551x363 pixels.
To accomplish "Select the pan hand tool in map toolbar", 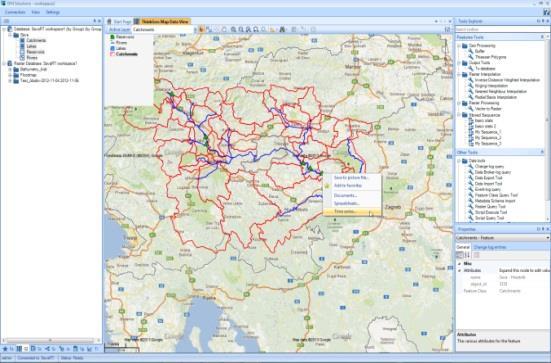I will 202,30.
